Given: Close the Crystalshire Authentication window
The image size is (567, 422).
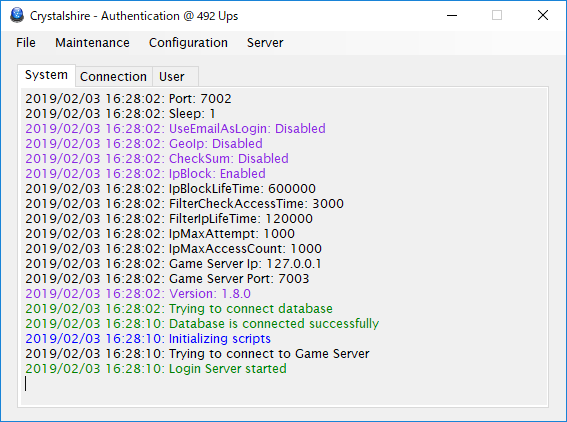Looking at the screenshot, I should (x=543, y=16).
